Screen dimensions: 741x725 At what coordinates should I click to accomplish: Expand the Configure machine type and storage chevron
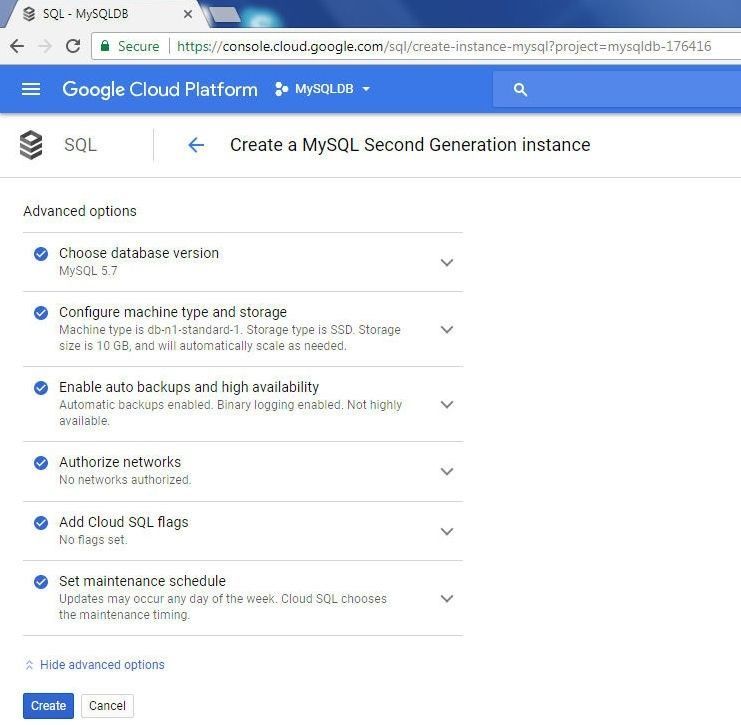[447, 329]
